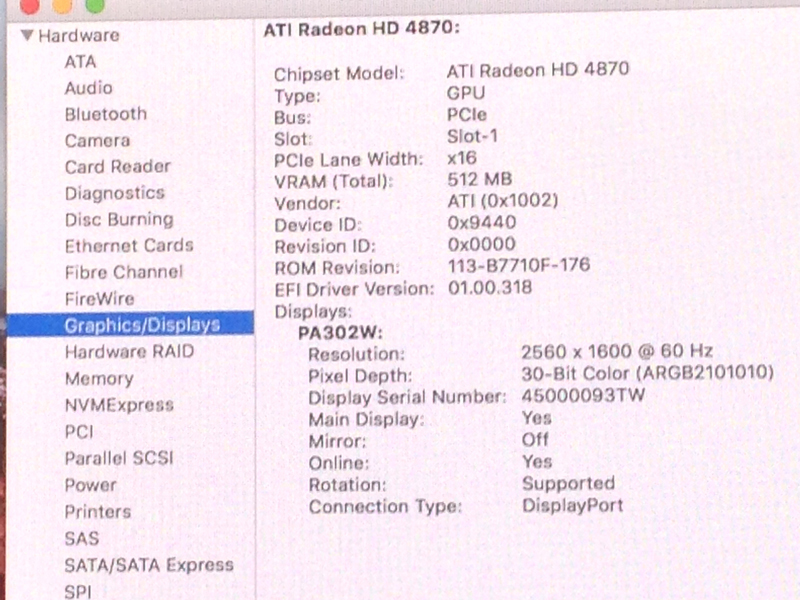
Task: Click the Displays: label
Action: click(x=313, y=311)
